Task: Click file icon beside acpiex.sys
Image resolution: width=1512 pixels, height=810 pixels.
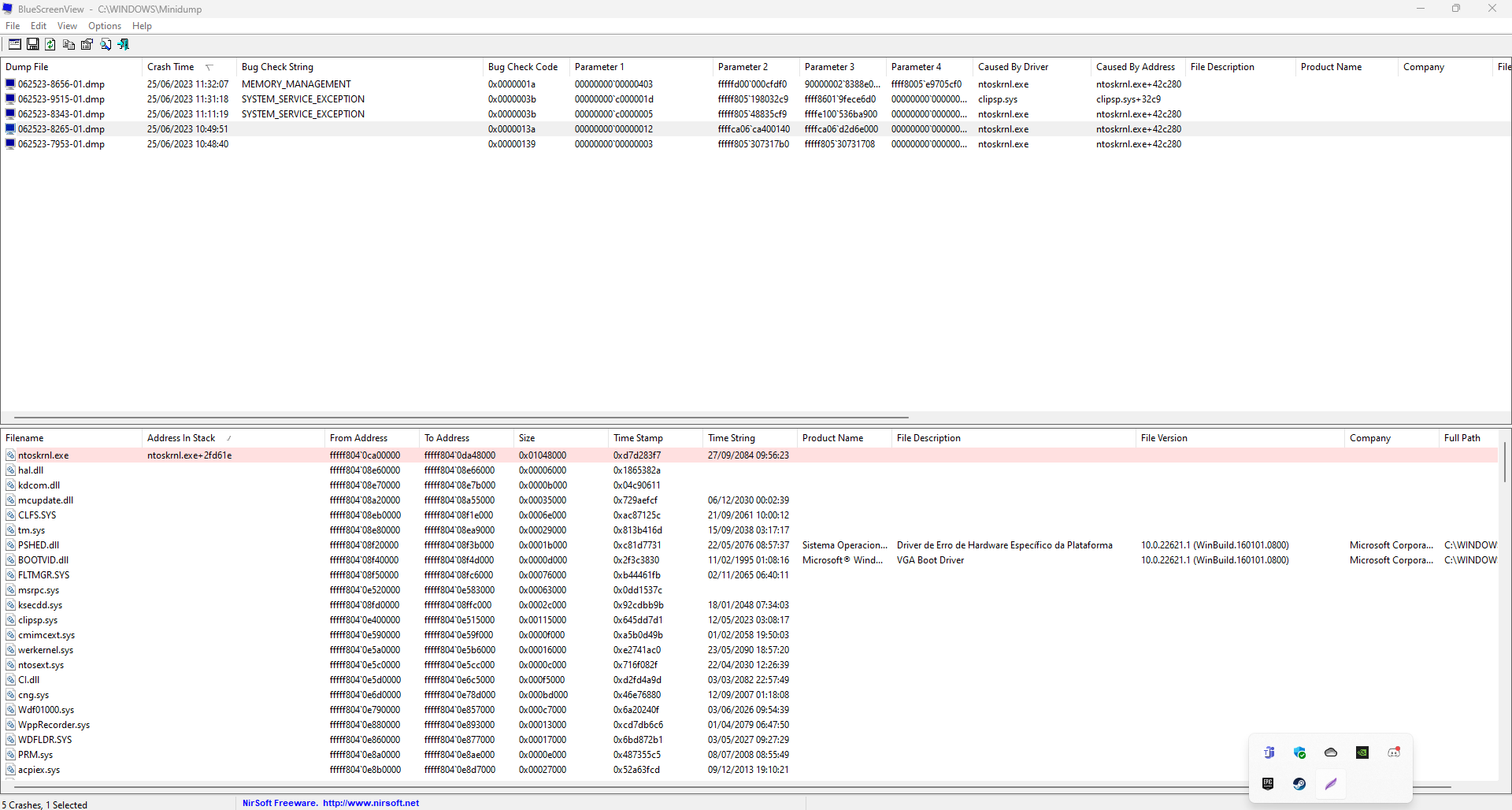Action: (x=10, y=770)
